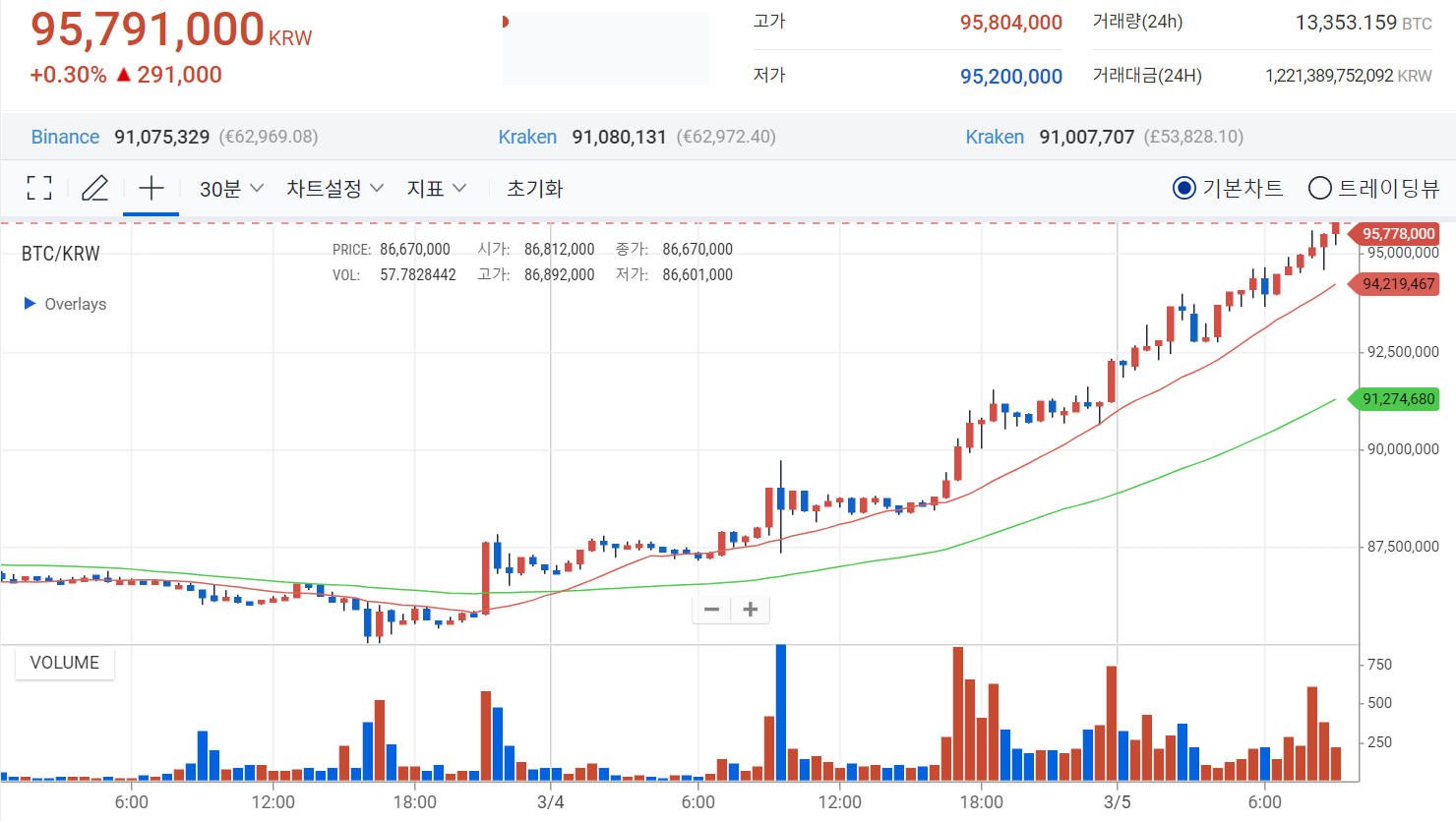Click the 고가 value 95,804,000

1011,23
